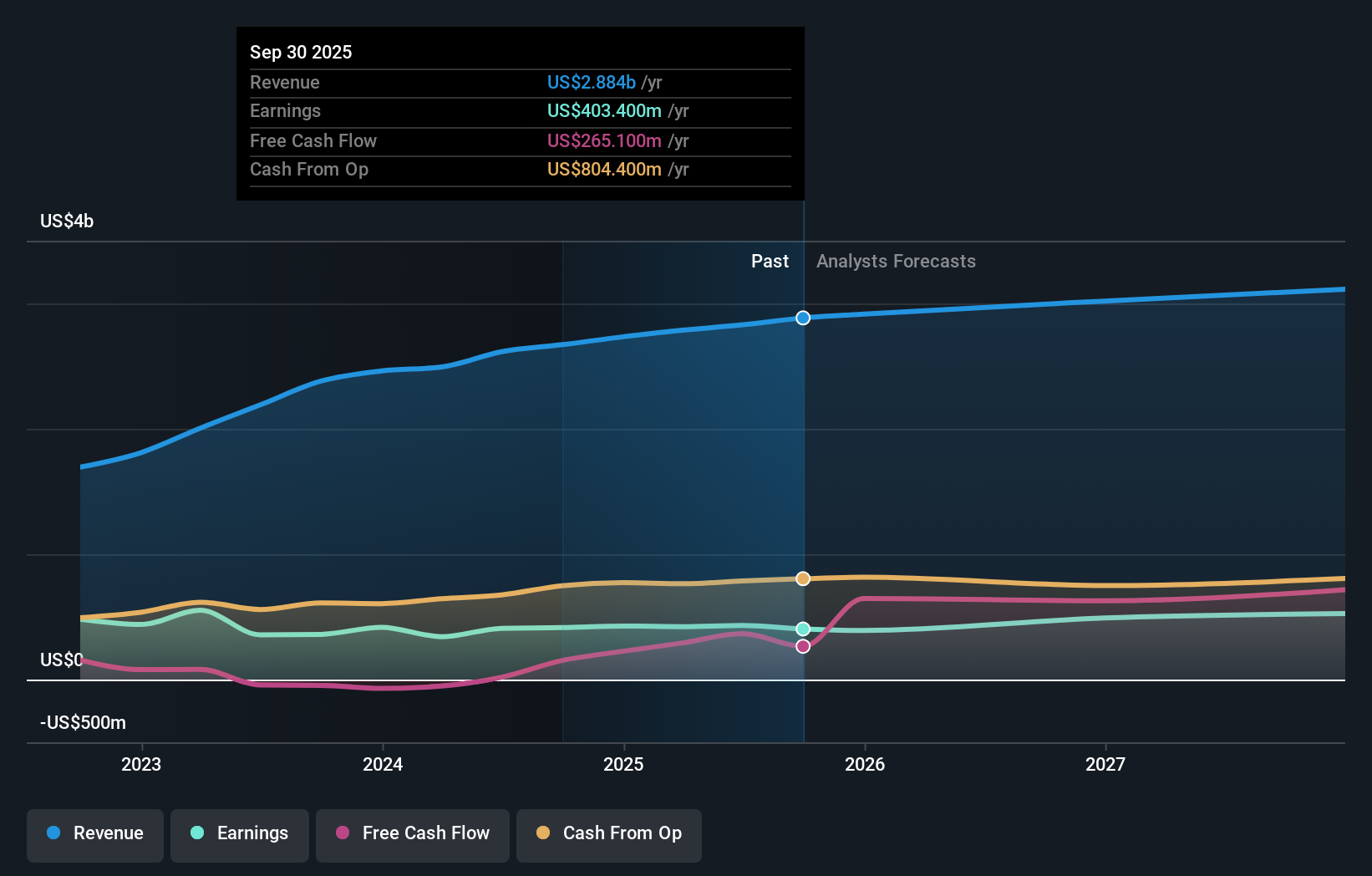Click the 2026 label on the x-axis
This screenshot has width=1372, height=876.
[x=866, y=763]
